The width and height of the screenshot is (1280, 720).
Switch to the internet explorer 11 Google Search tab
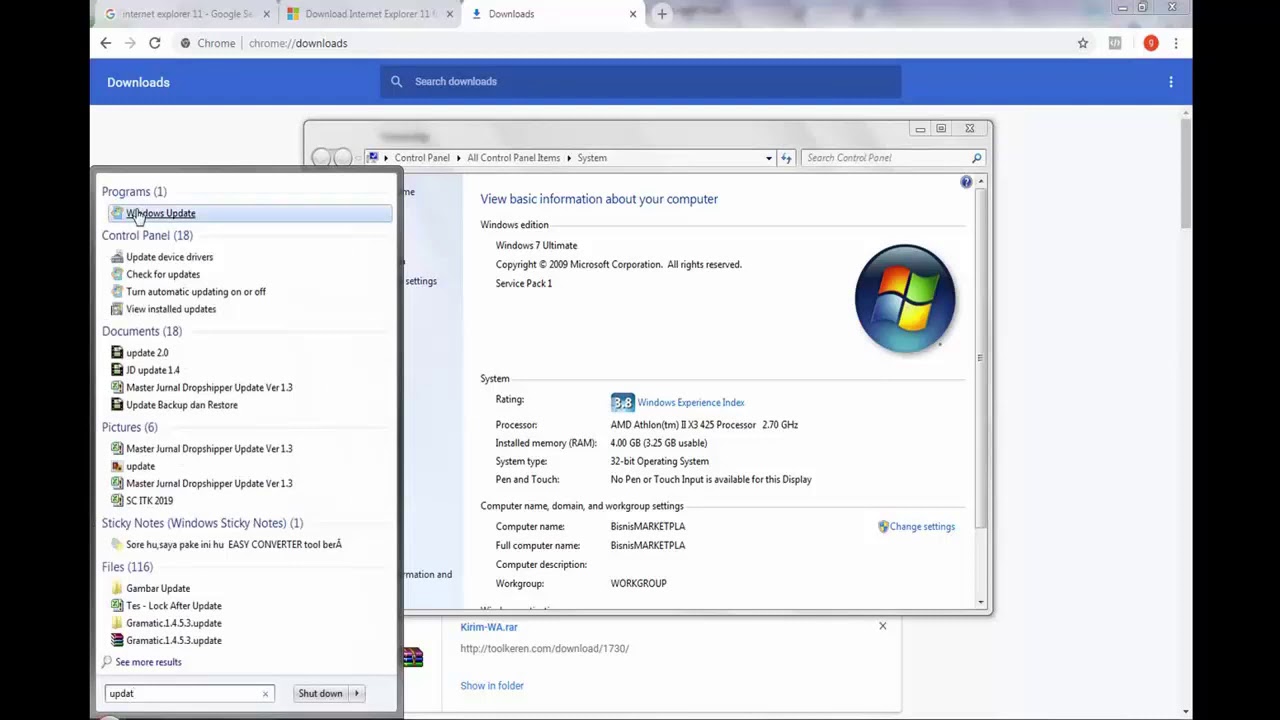pos(187,14)
